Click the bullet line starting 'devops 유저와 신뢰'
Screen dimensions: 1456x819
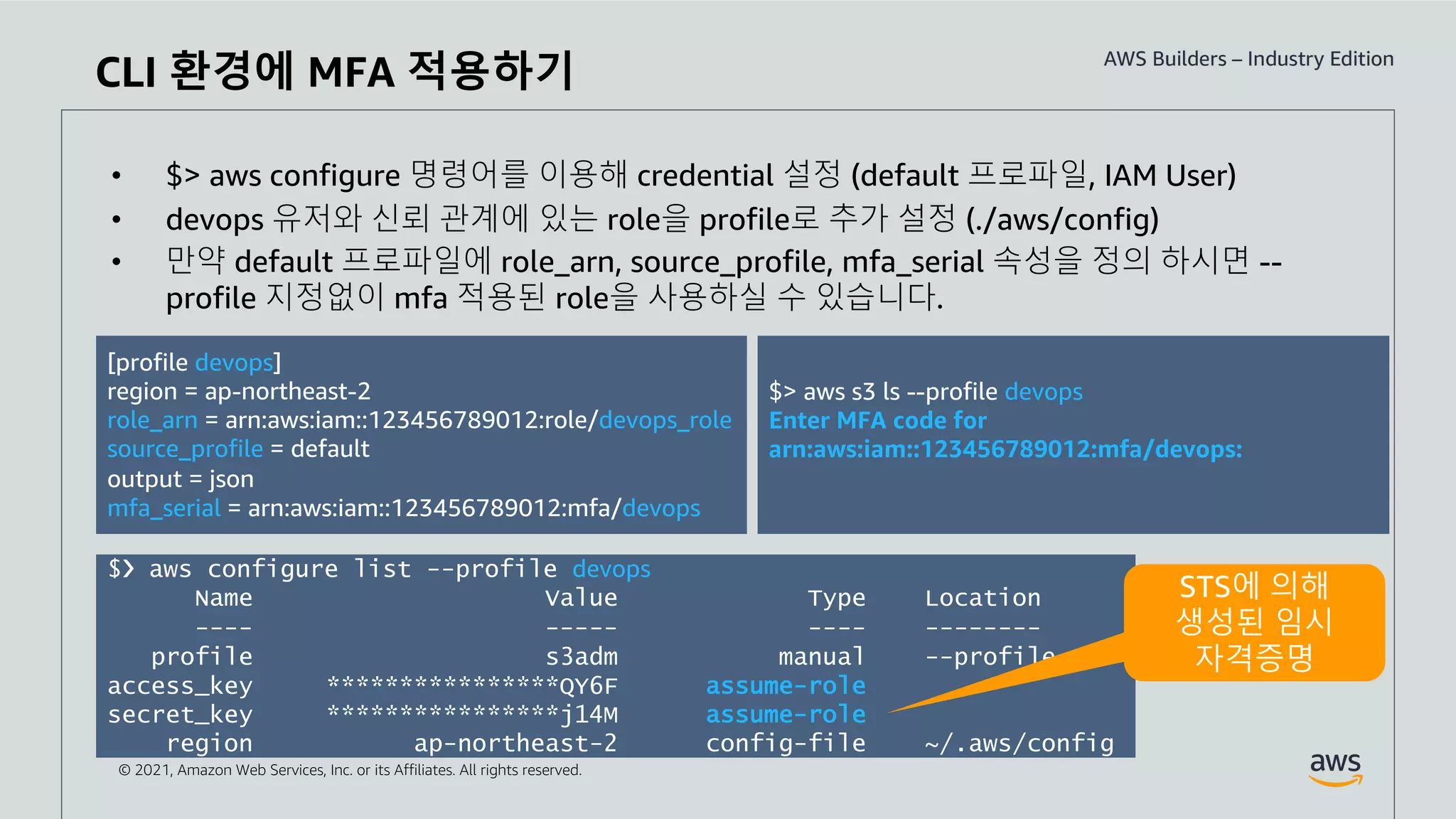click(662, 219)
